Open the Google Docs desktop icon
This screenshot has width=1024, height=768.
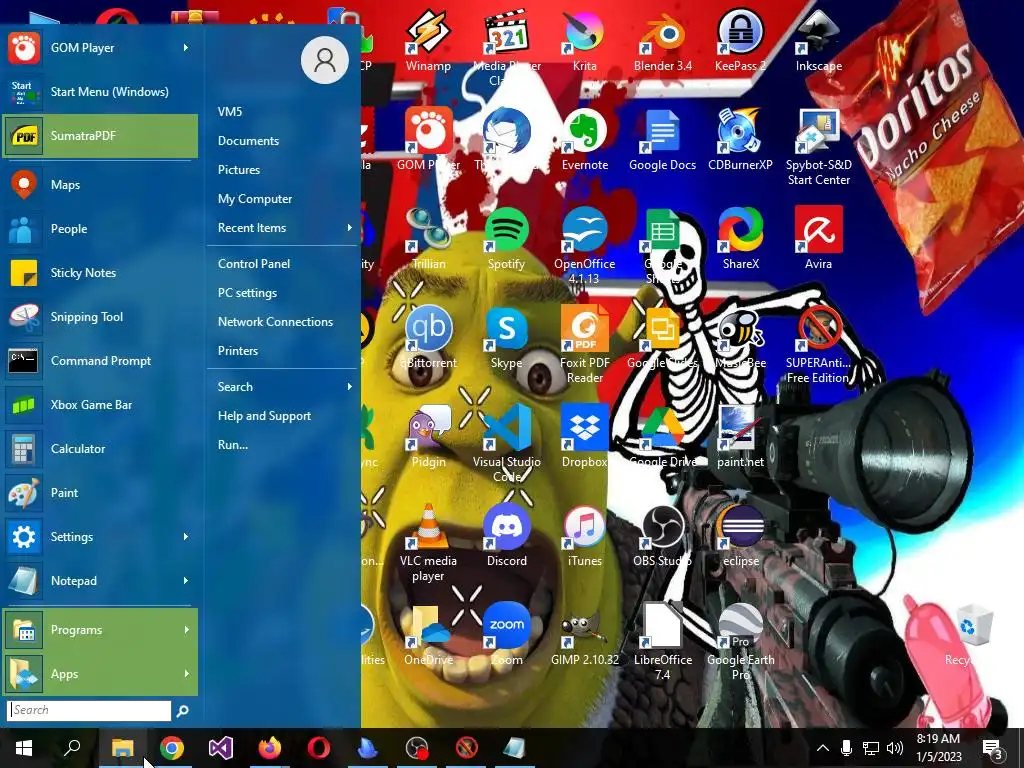663,140
